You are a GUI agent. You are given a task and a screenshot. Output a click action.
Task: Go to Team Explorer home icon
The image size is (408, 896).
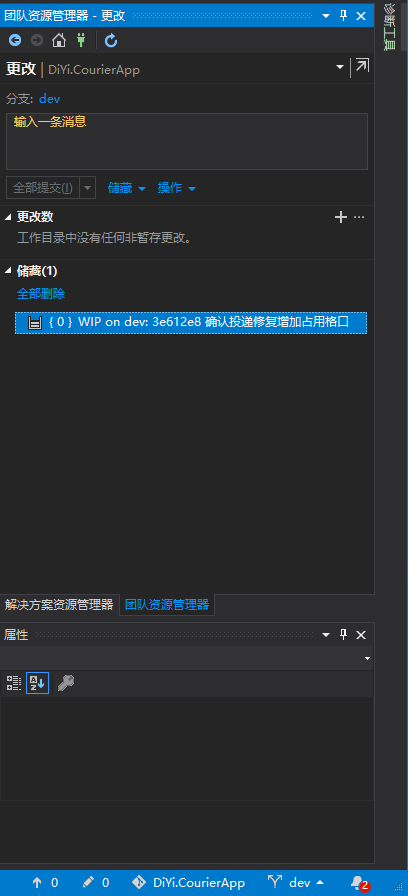coord(59,40)
